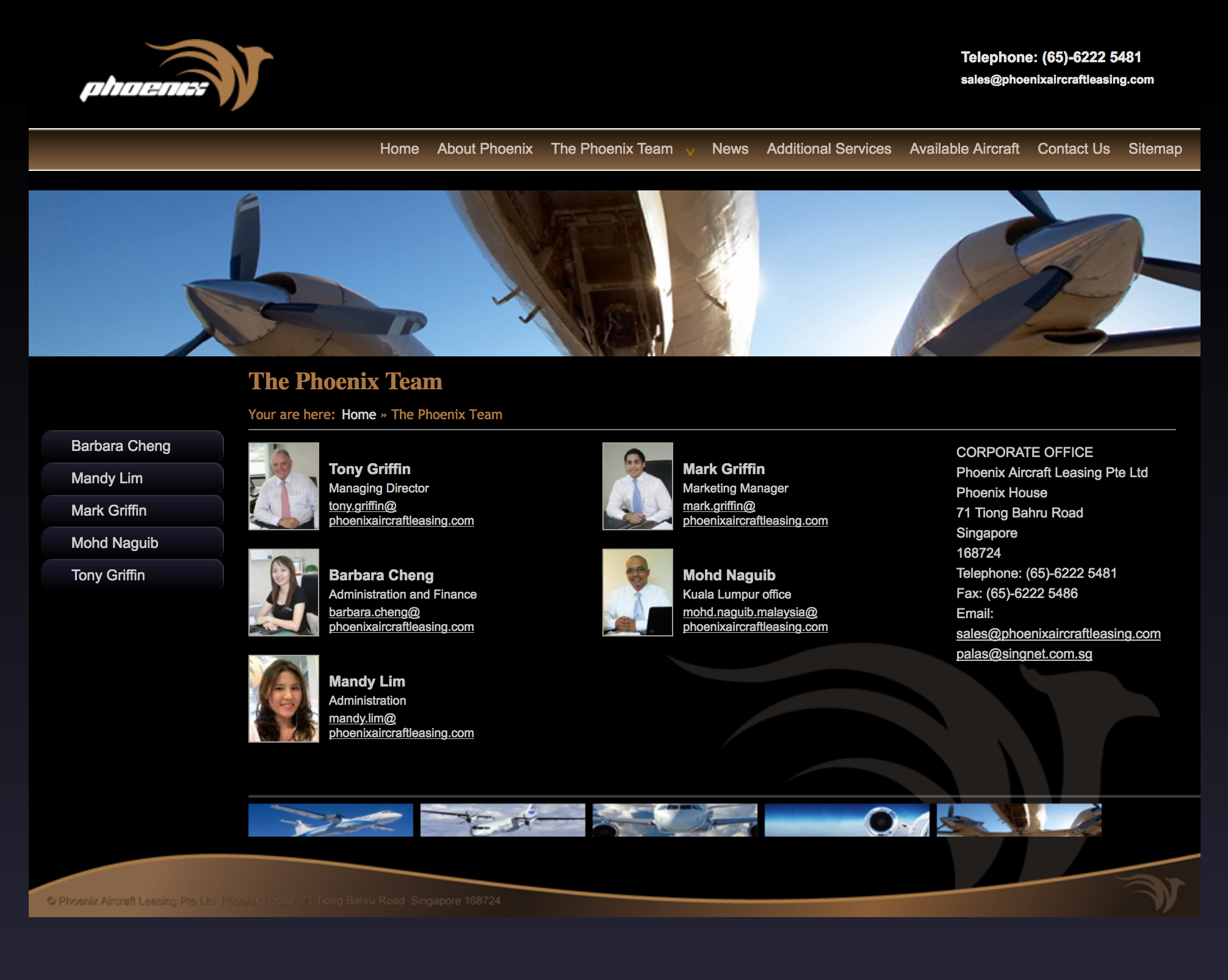
Task: Go to the Available Aircraft page
Action: [964, 149]
